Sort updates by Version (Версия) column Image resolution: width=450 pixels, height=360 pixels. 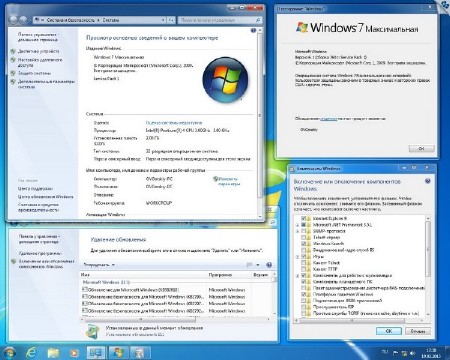point(261,275)
